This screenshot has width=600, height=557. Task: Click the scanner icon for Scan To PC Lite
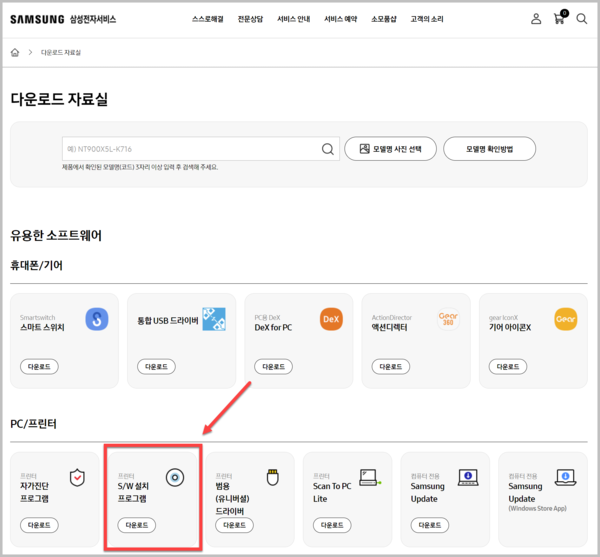370,478
